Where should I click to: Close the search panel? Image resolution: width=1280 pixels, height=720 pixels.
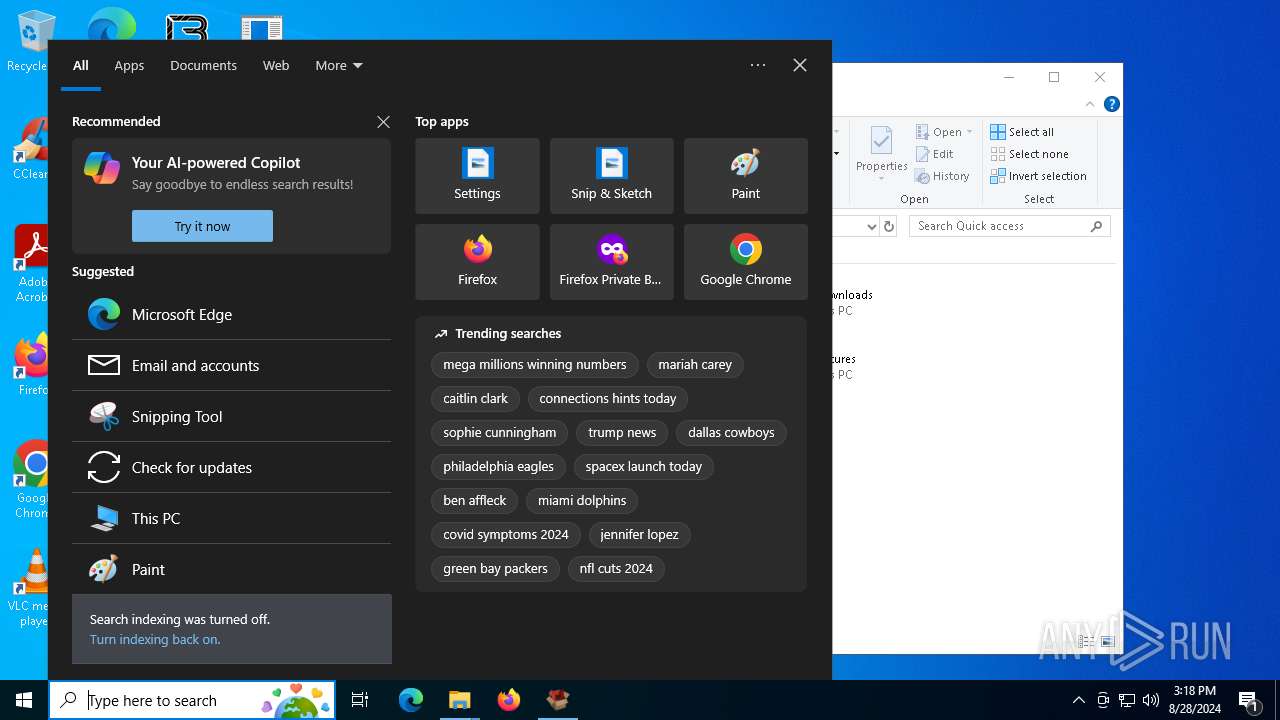tap(800, 65)
